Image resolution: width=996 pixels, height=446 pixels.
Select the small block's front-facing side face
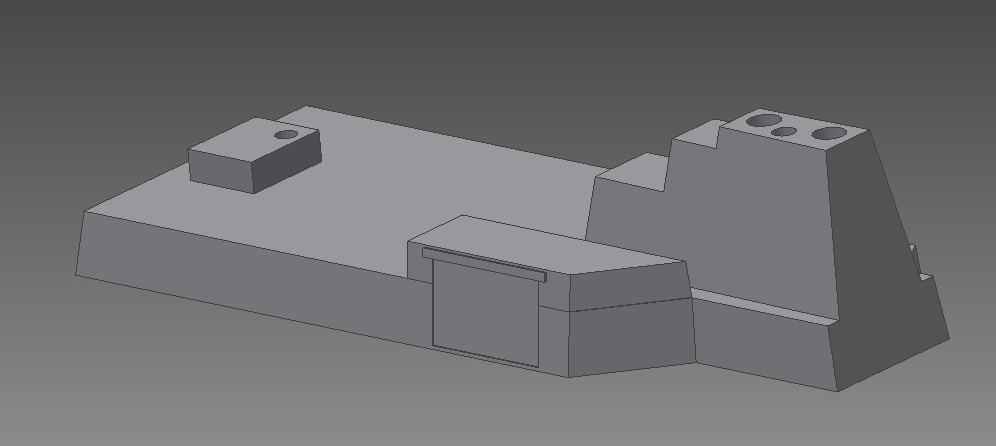click(221, 172)
